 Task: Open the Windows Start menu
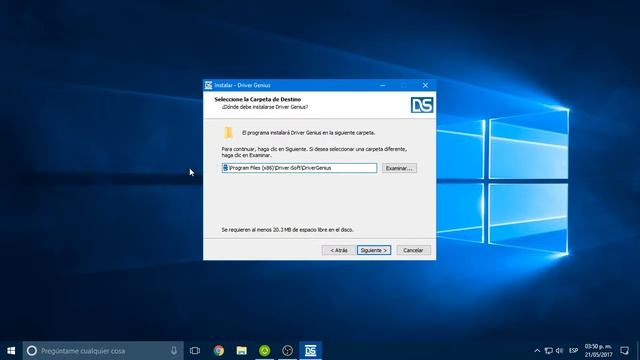pos(11,351)
